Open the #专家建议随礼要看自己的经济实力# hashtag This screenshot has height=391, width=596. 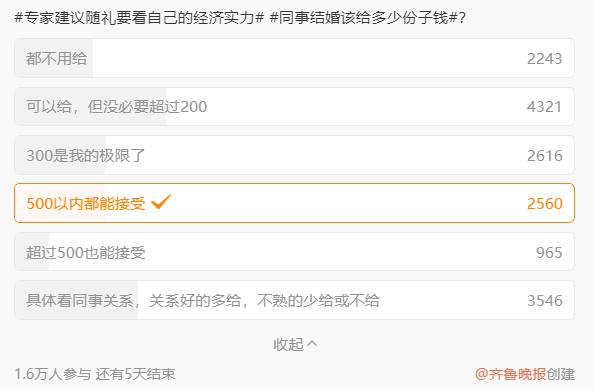pos(139,18)
